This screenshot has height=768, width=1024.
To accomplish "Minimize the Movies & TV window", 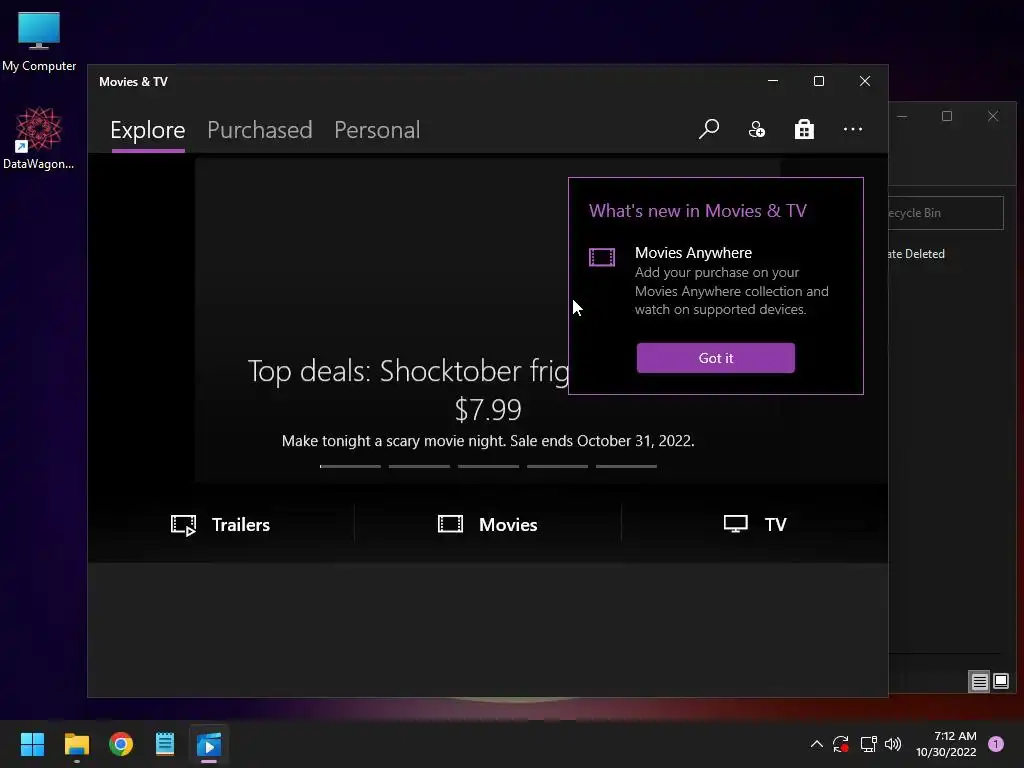I will pos(773,81).
